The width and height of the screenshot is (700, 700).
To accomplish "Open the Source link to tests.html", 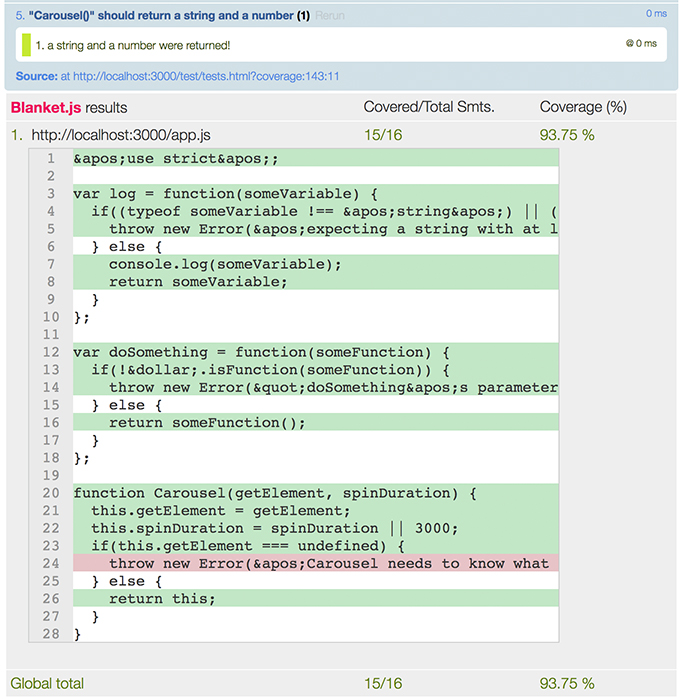I will (x=200, y=76).
